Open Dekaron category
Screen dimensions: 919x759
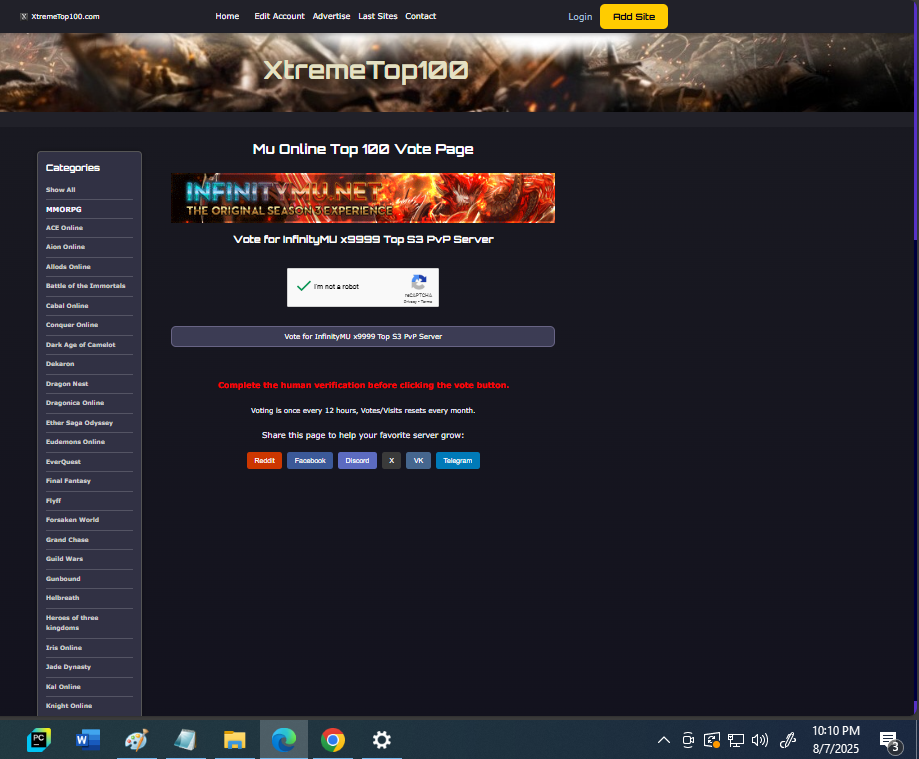click(60, 364)
